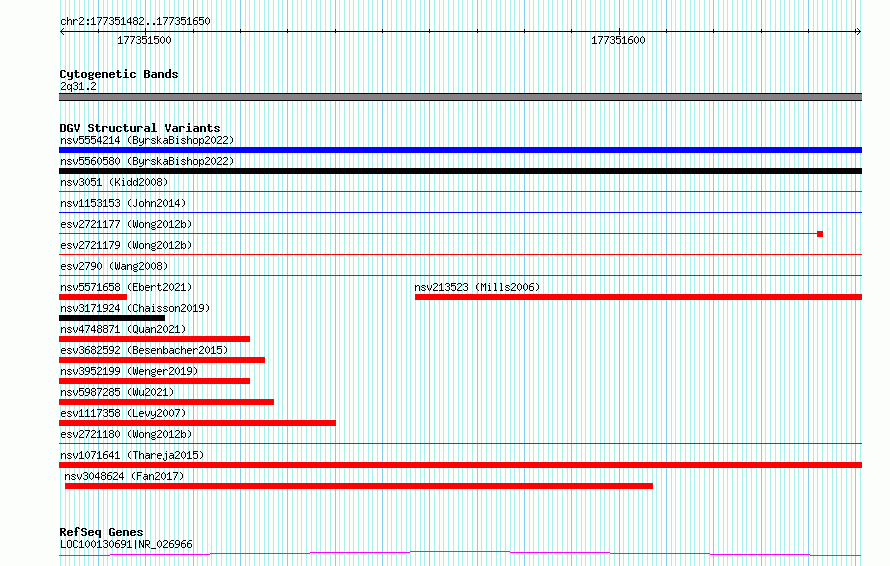Click nsv213523 (Mills2006) label
890x566 pixels.
tap(477, 287)
